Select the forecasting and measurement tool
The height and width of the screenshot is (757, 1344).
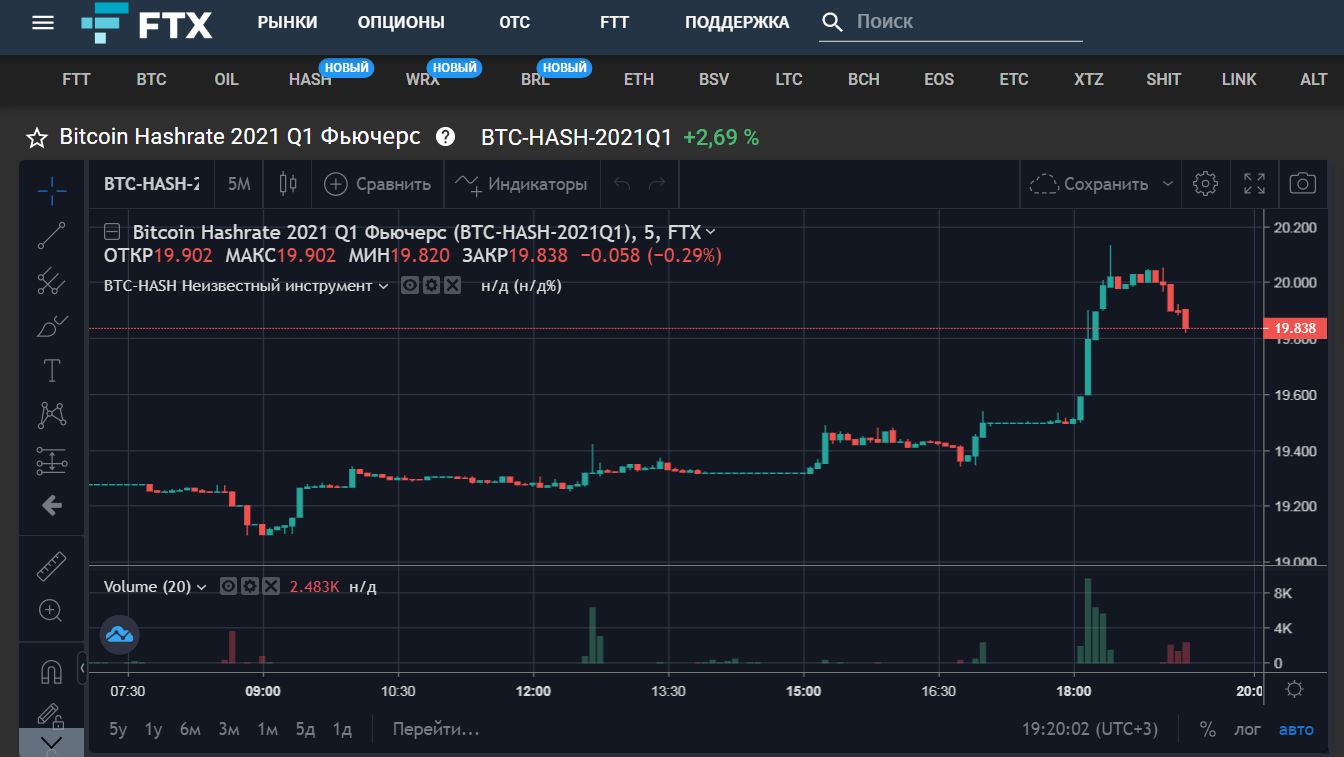coord(52,460)
